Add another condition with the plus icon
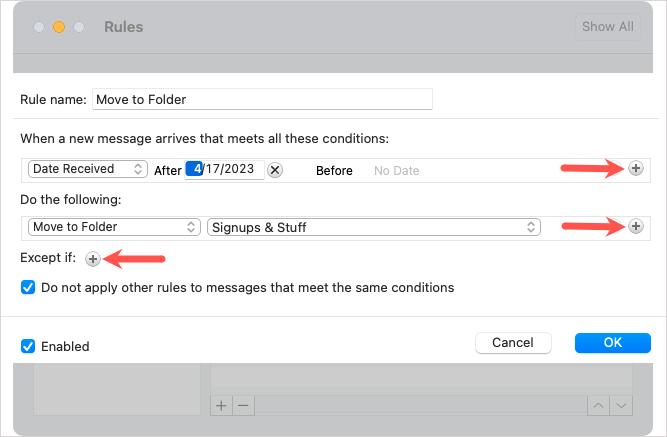Screen dimensions: 667x437 pos(635,169)
